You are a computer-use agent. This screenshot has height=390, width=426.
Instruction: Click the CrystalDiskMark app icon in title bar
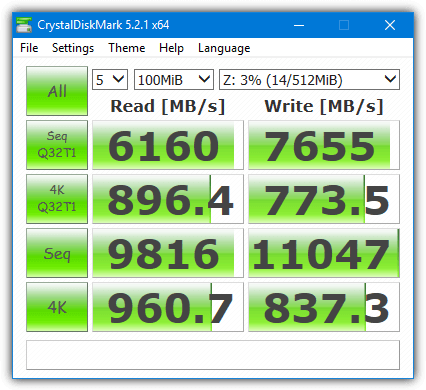(x=24, y=25)
